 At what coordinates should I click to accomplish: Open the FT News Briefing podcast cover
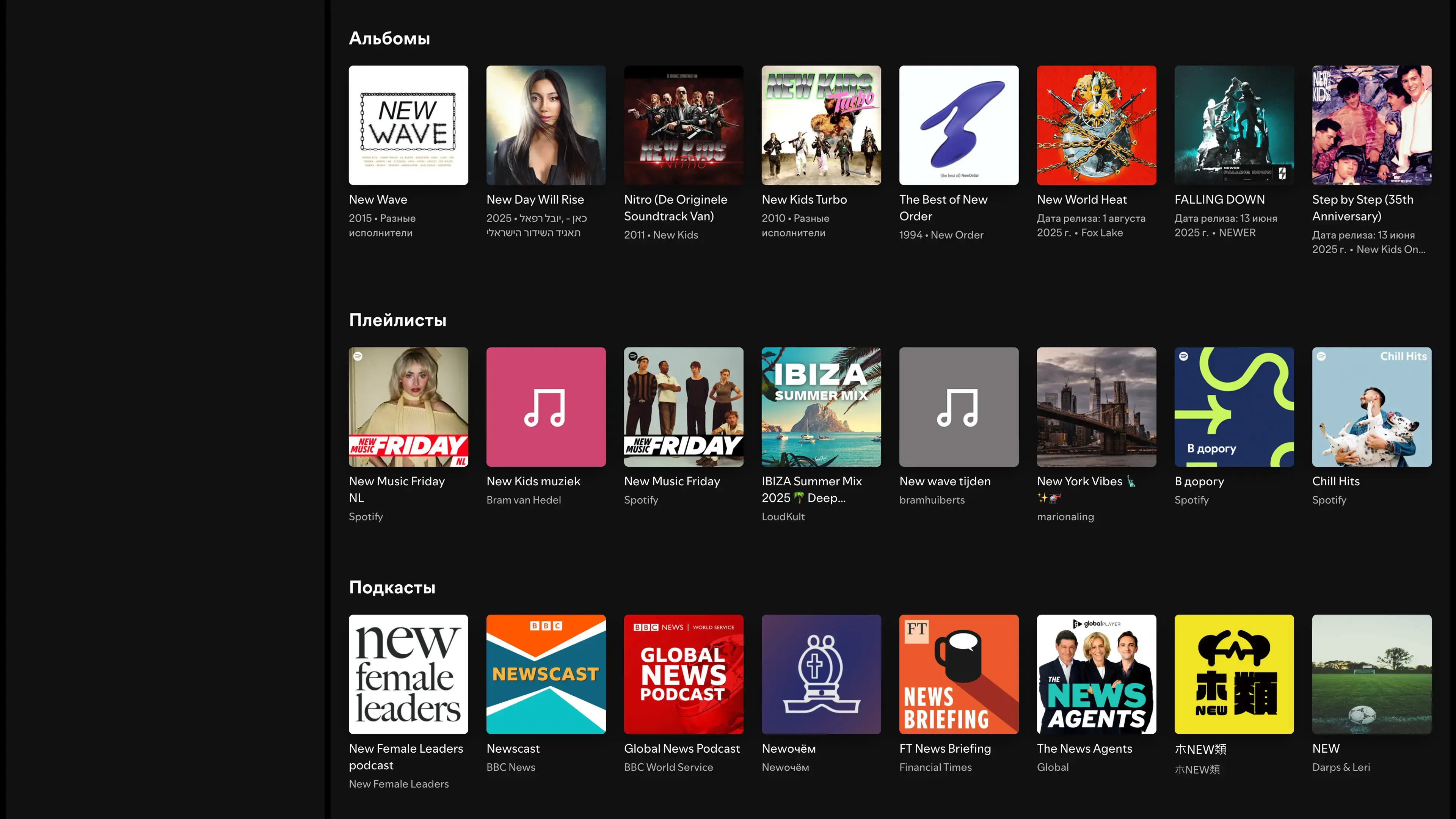(x=959, y=674)
